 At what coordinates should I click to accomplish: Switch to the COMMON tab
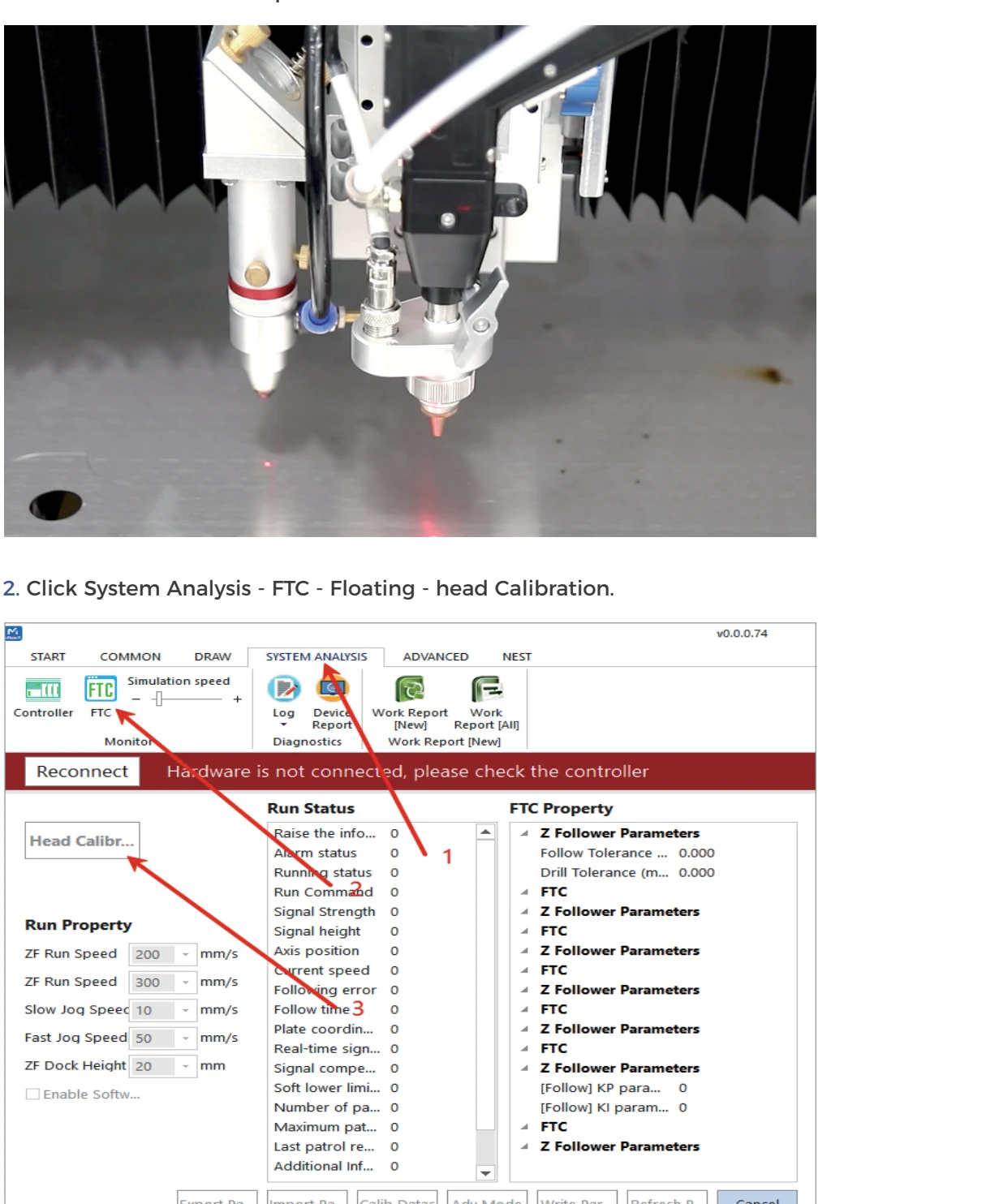click(x=130, y=656)
